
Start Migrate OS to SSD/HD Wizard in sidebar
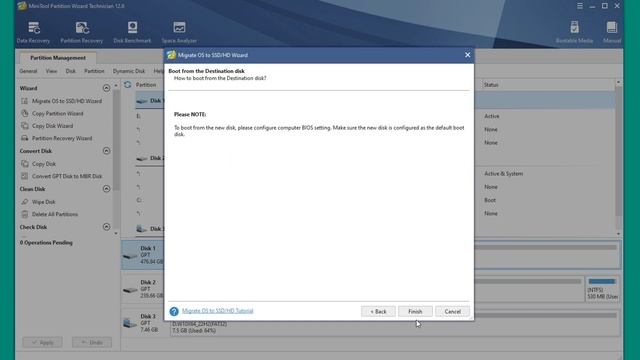pyautogui.click(x=67, y=101)
